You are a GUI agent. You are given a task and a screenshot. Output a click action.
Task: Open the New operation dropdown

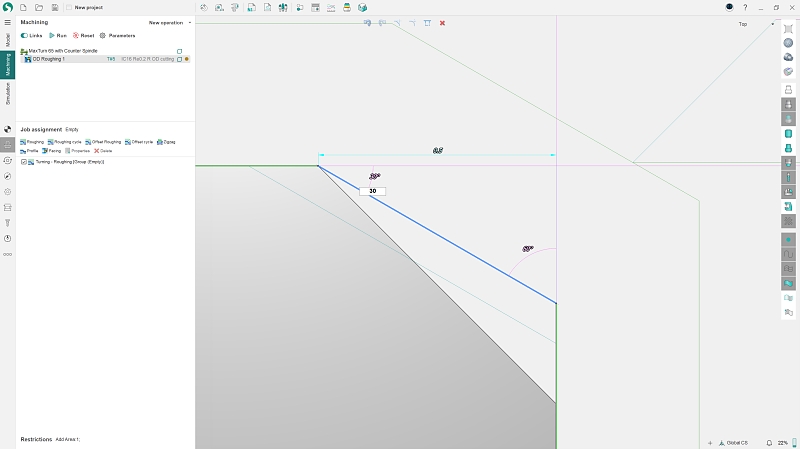pyautogui.click(x=170, y=23)
